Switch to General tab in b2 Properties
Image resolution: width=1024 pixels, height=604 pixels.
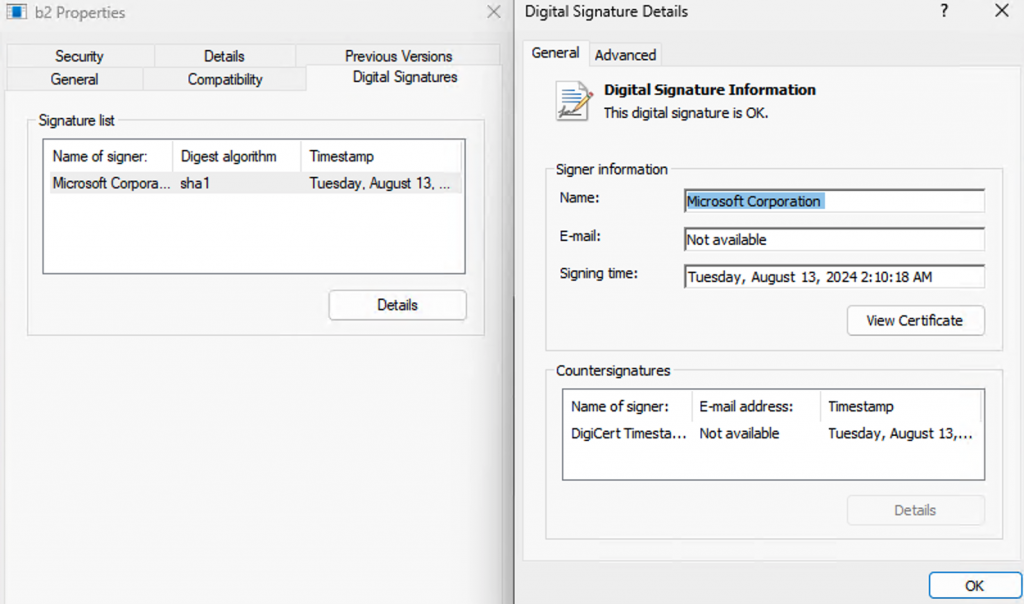tap(74, 79)
